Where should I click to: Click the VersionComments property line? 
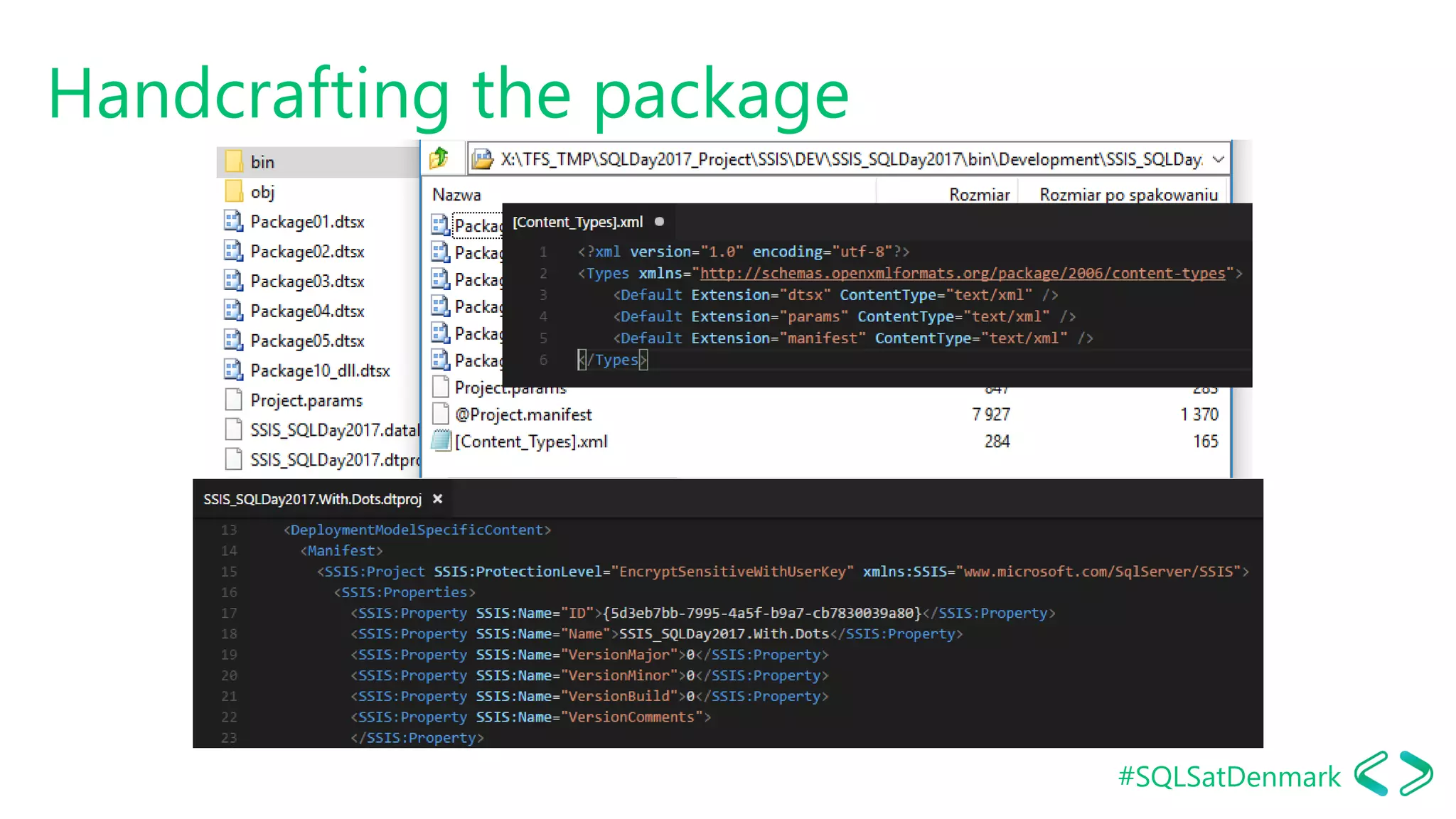pos(530,717)
